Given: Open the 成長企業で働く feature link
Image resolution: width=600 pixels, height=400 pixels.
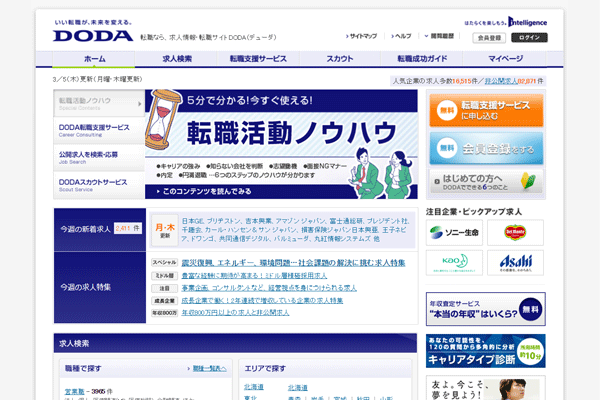Looking at the screenshot, I should 262,300.
